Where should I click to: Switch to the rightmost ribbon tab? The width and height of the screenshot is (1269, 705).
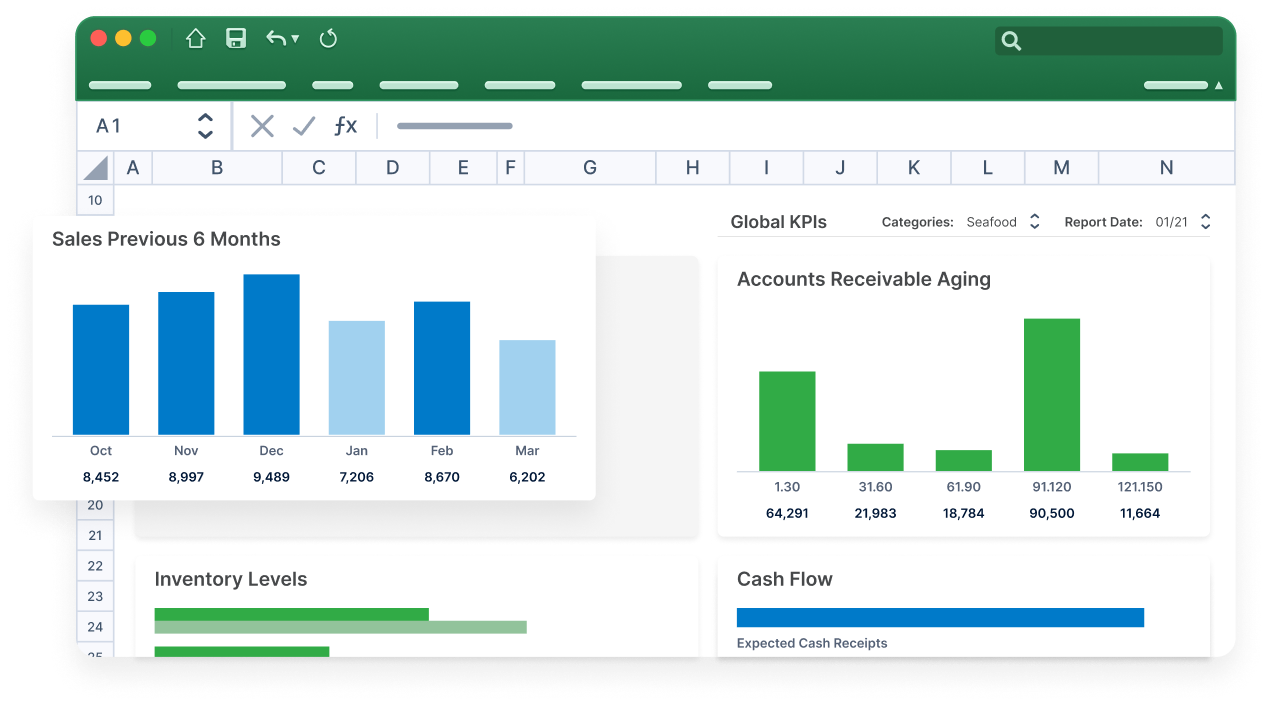tap(1176, 85)
